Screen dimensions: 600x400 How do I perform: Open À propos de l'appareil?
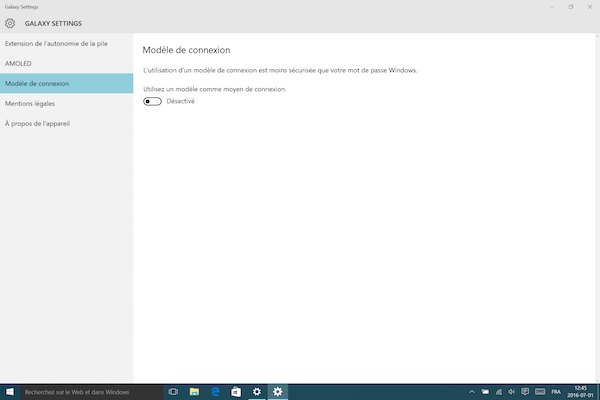click(x=67, y=124)
